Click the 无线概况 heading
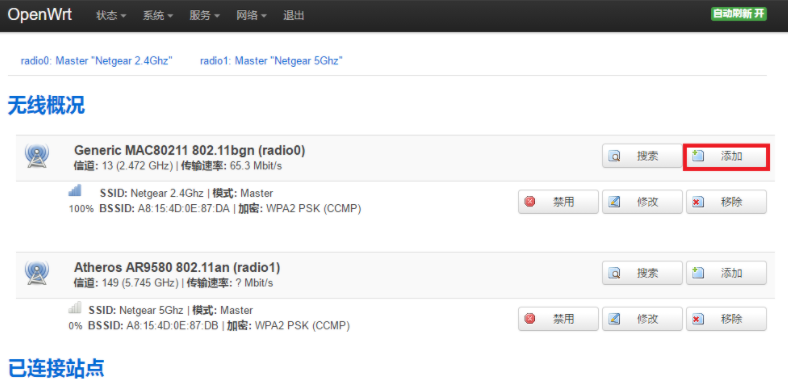This screenshot has width=788, height=391. click(x=46, y=106)
